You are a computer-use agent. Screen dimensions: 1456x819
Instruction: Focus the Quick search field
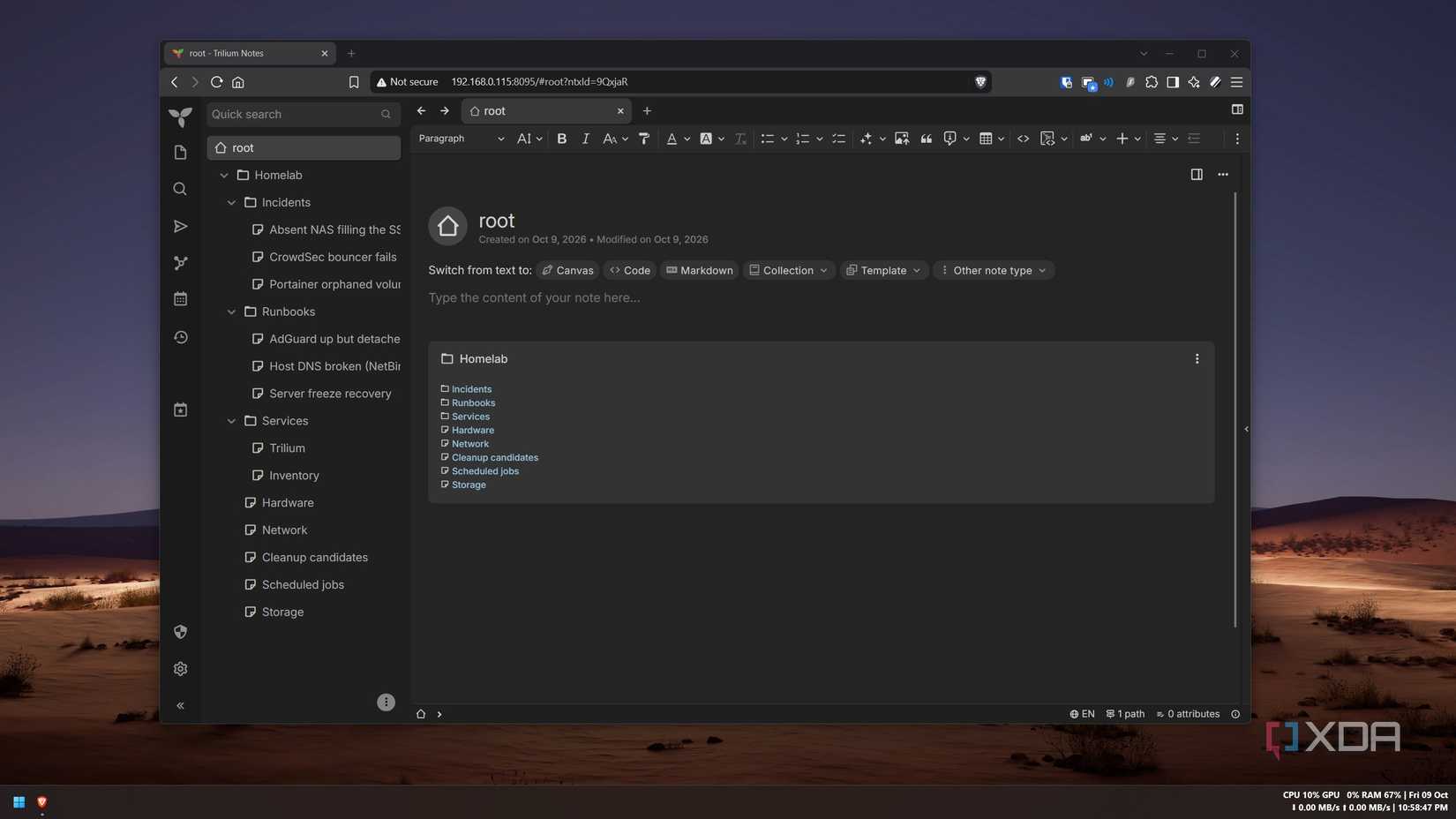304,115
